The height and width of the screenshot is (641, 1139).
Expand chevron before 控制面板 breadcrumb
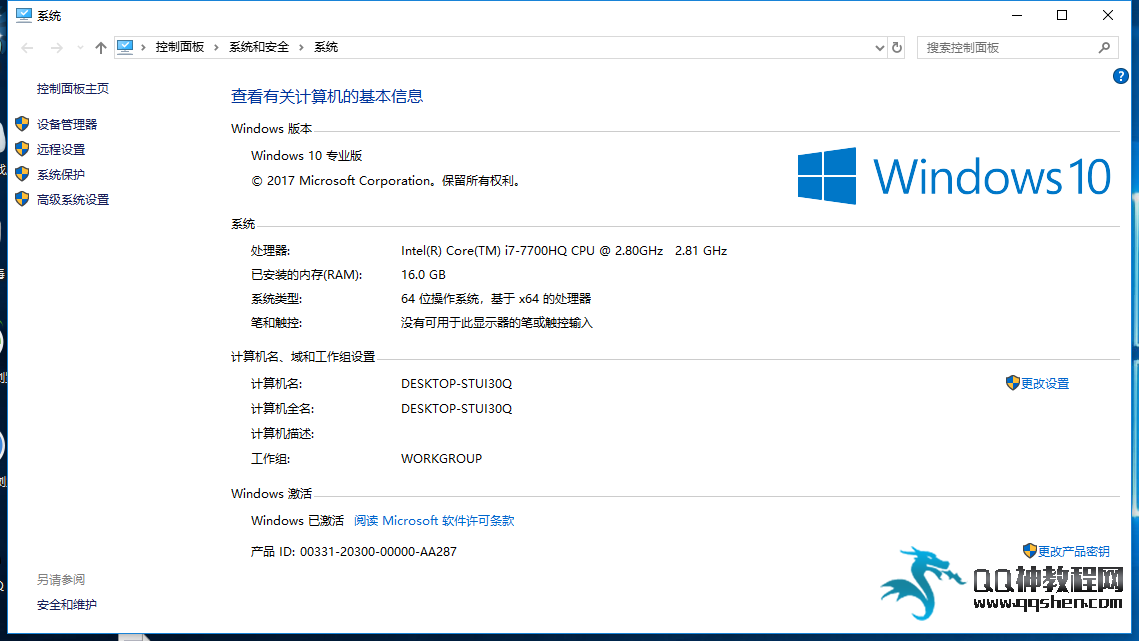click(x=143, y=47)
